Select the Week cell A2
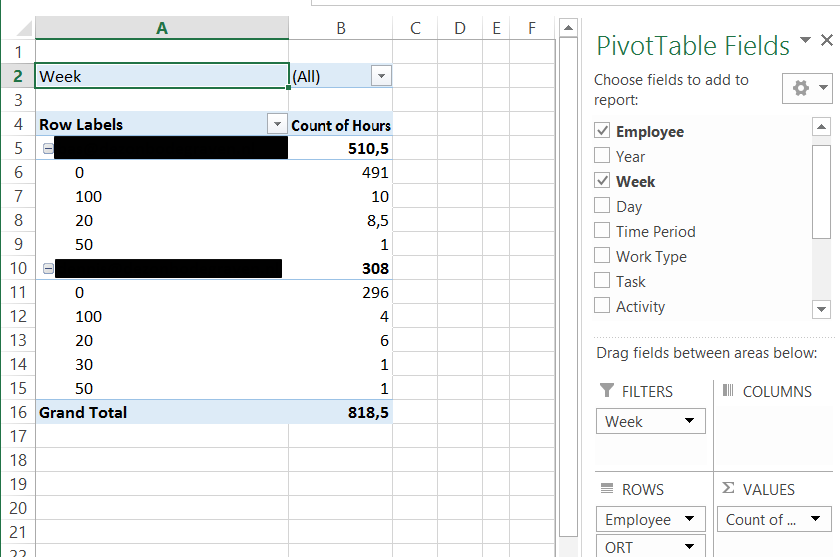 pos(162,76)
